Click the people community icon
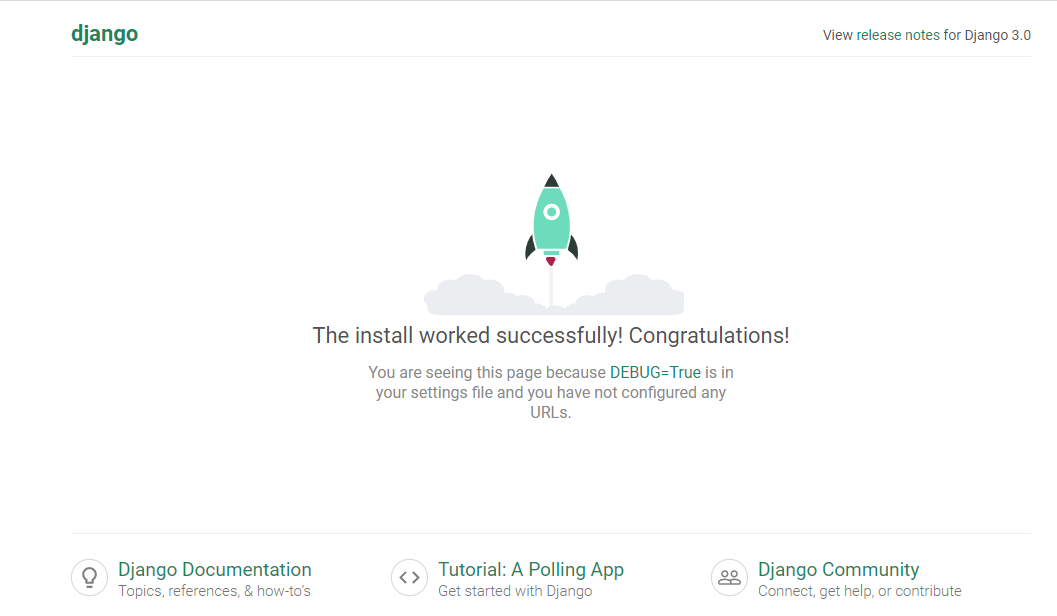Image resolution: width=1057 pixels, height=616 pixels. (729, 578)
